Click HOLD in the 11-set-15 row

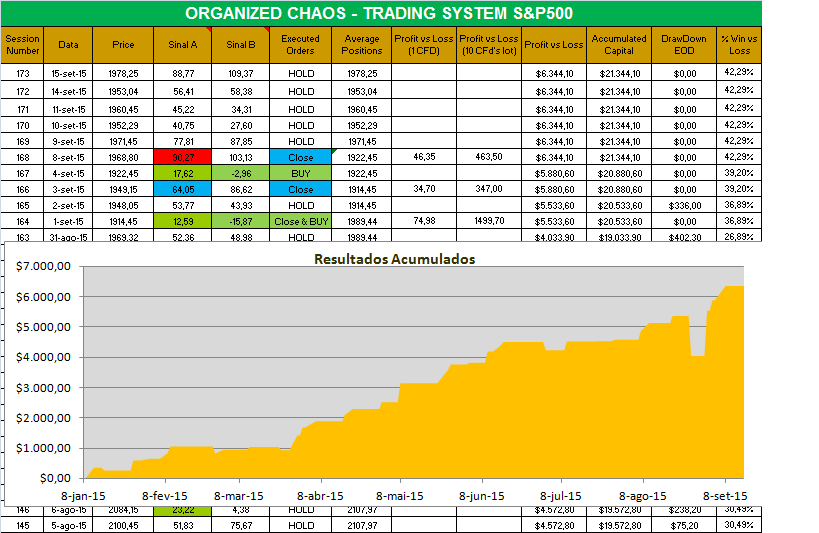(301, 109)
